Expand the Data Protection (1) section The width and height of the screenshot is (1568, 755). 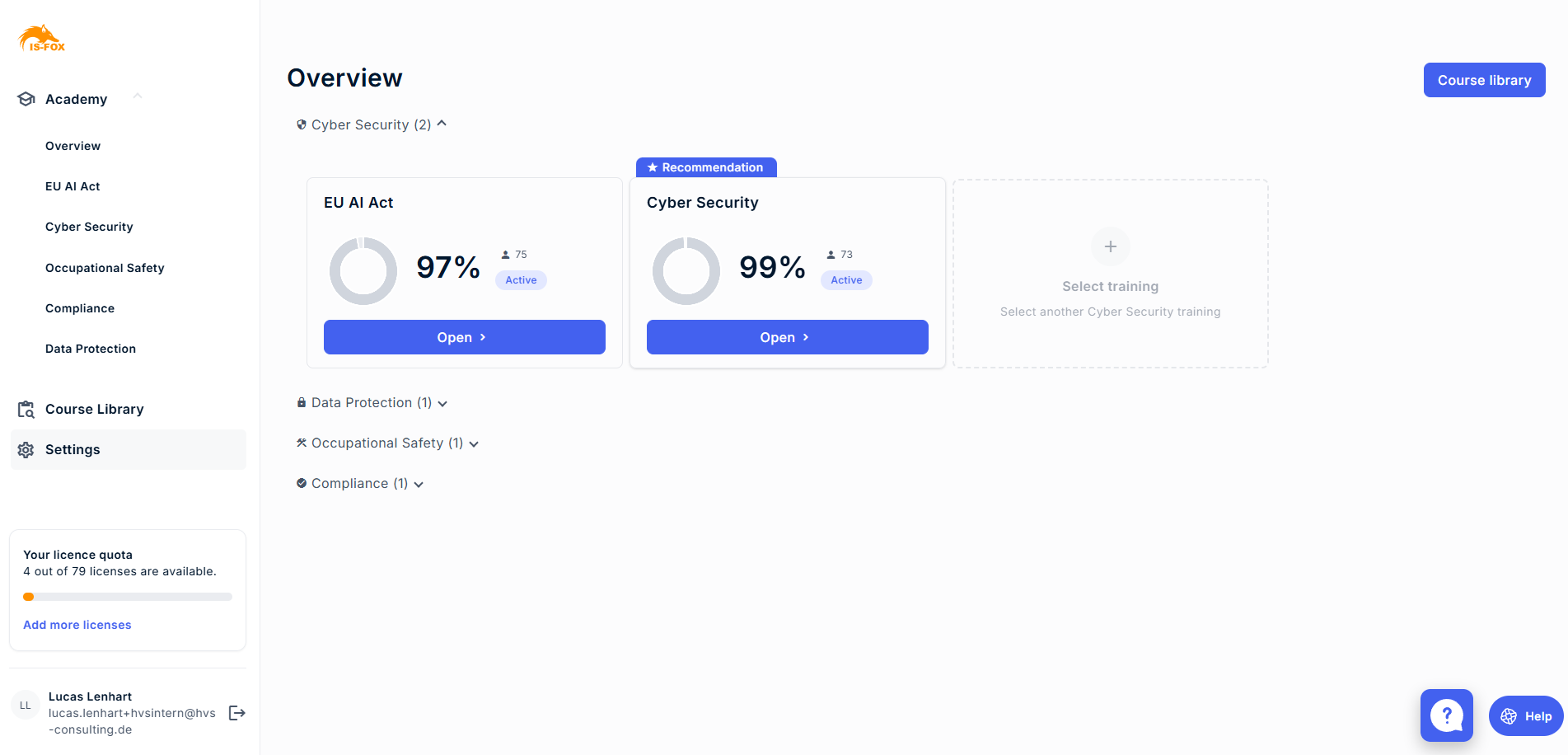442,403
